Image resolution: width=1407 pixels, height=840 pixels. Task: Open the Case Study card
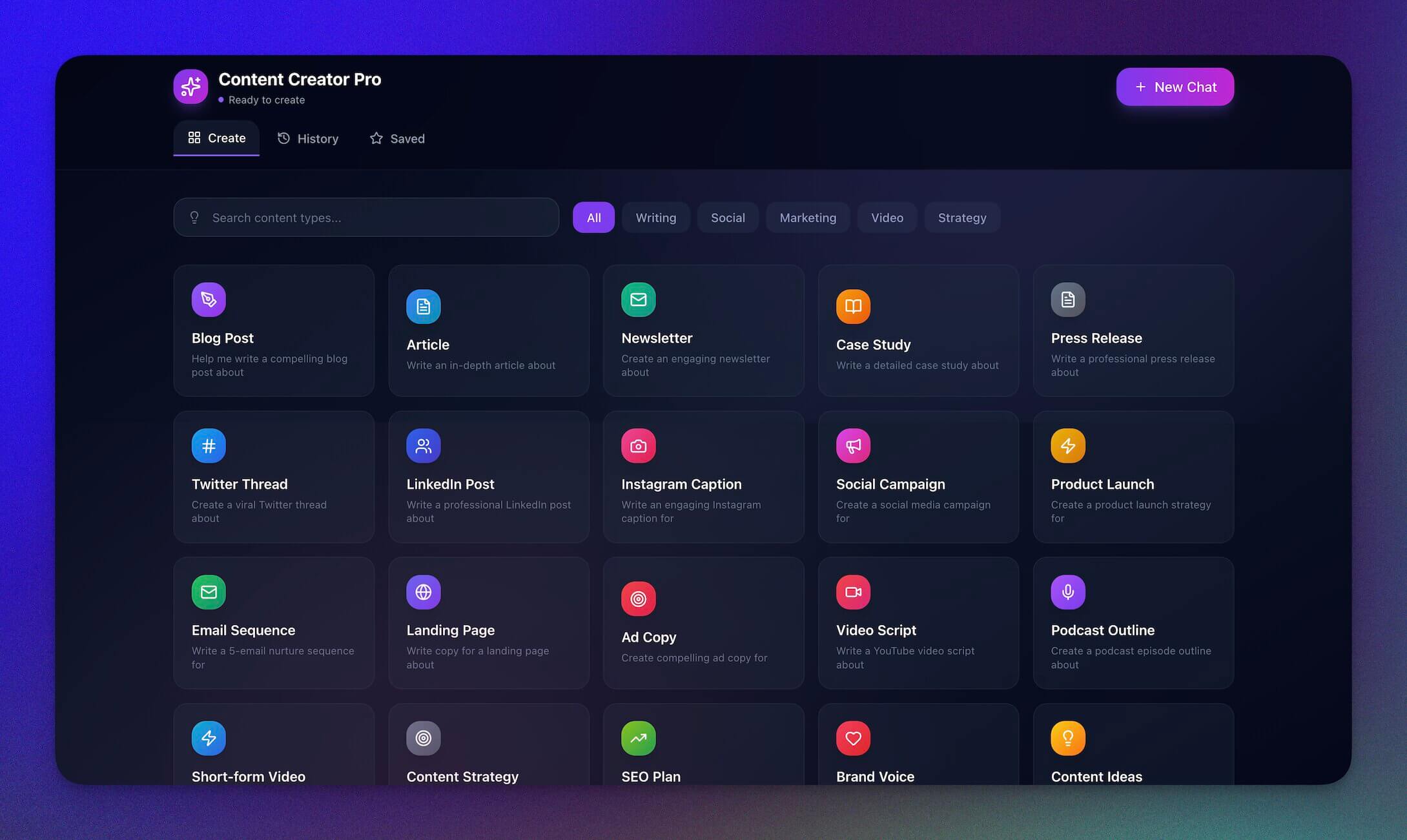pos(918,331)
